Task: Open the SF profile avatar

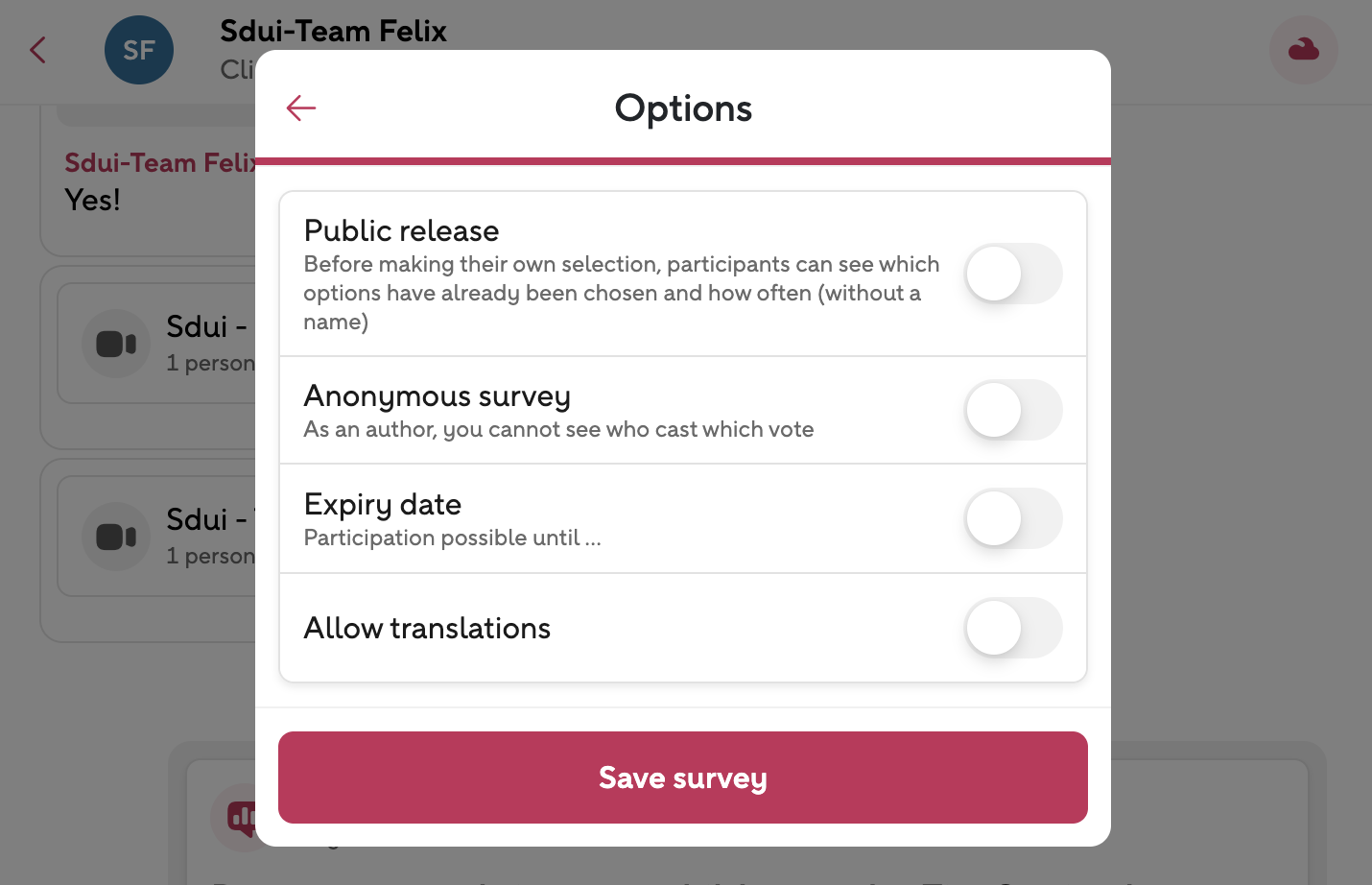Action: tap(139, 50)
